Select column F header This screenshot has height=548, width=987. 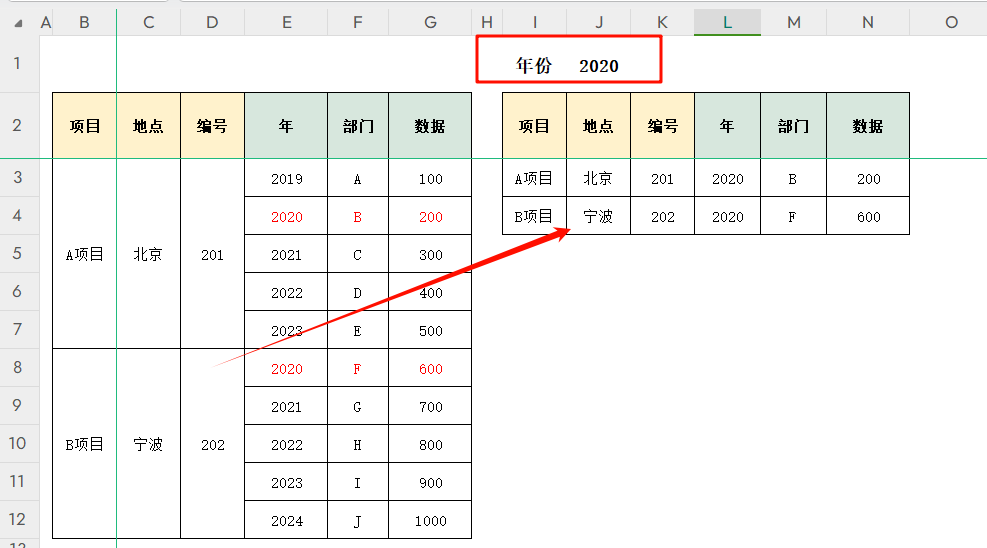click(358, 23)
